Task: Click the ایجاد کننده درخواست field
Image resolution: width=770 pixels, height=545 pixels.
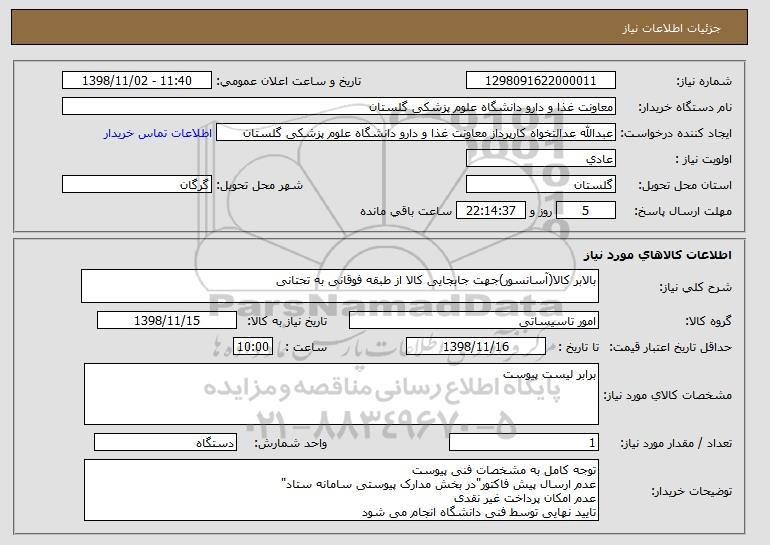Action: click(x=416, y=133)
